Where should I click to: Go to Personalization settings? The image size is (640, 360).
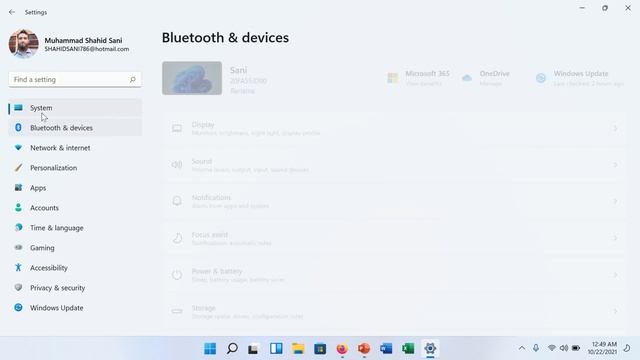[75, 168]
